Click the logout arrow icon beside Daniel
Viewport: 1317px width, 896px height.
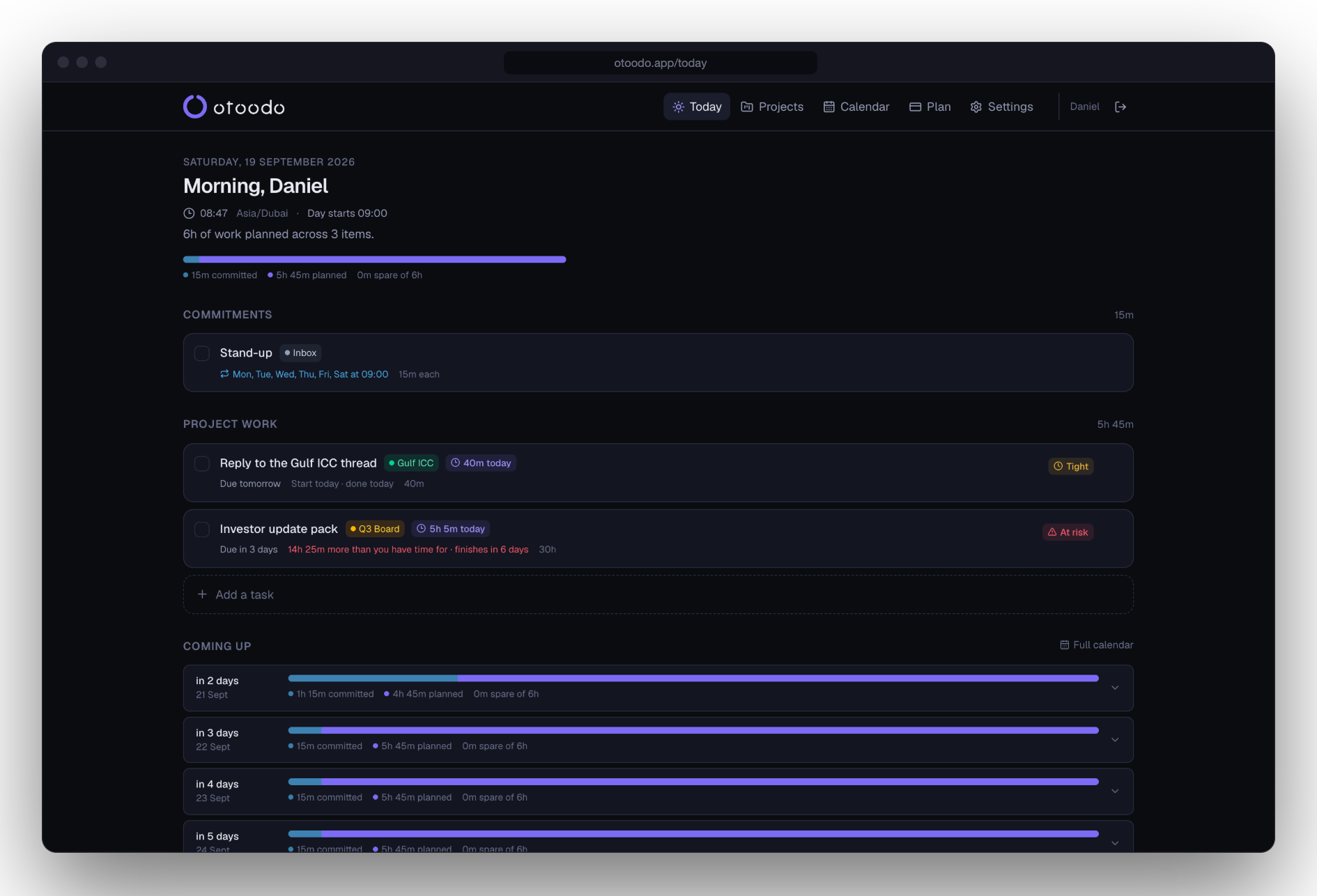pos(1120,107)
